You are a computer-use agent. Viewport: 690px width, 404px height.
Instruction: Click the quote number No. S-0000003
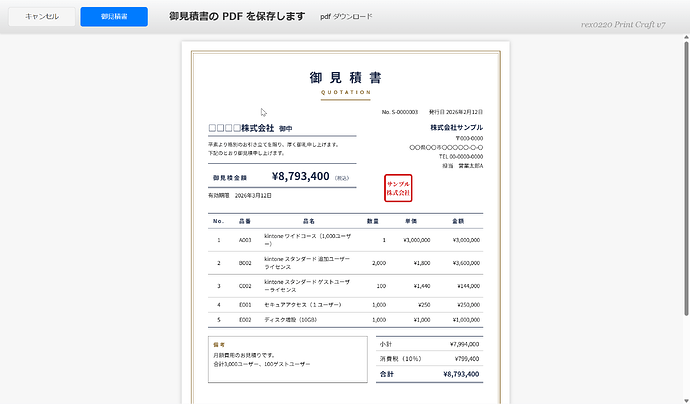click(400, 112)
